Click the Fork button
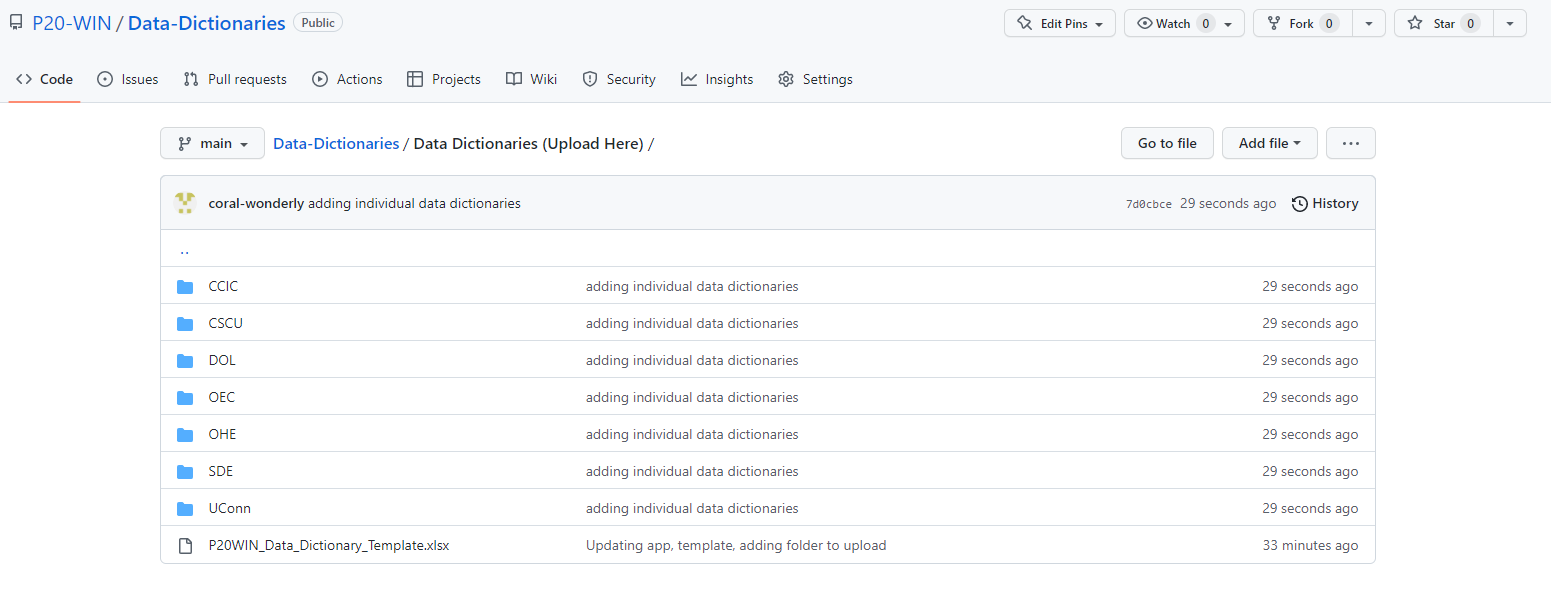1551x609 pixels. click(x=1303, y=23)
